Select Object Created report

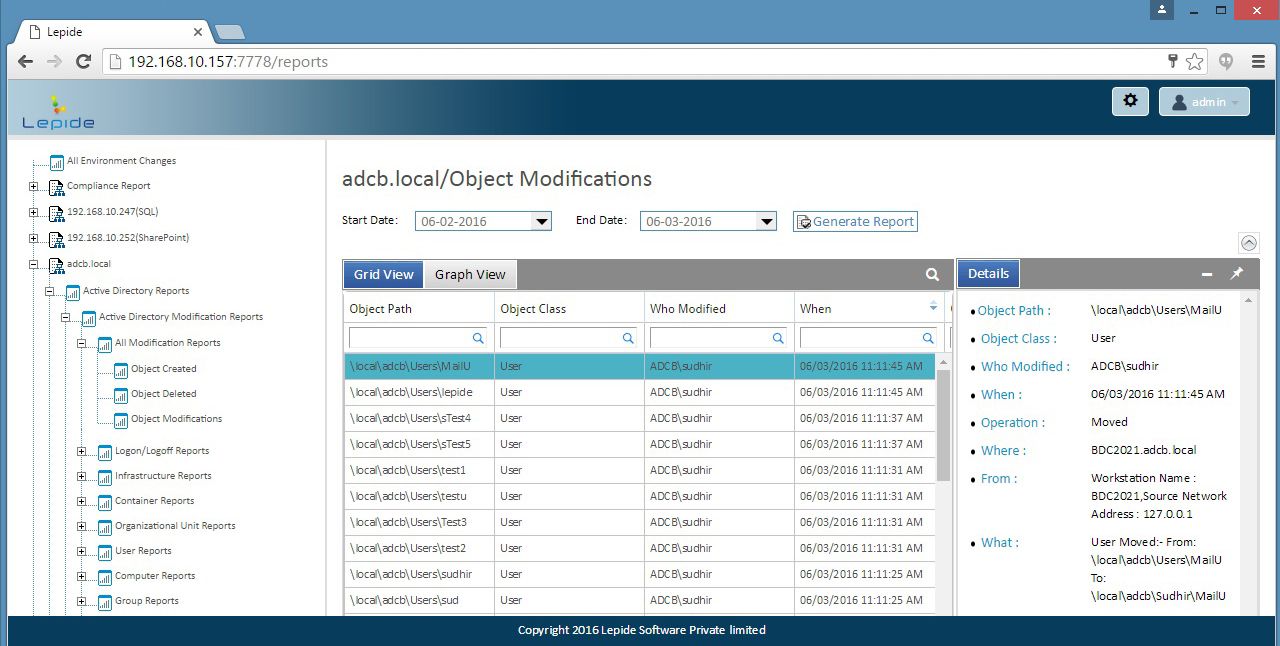(163, 369)
